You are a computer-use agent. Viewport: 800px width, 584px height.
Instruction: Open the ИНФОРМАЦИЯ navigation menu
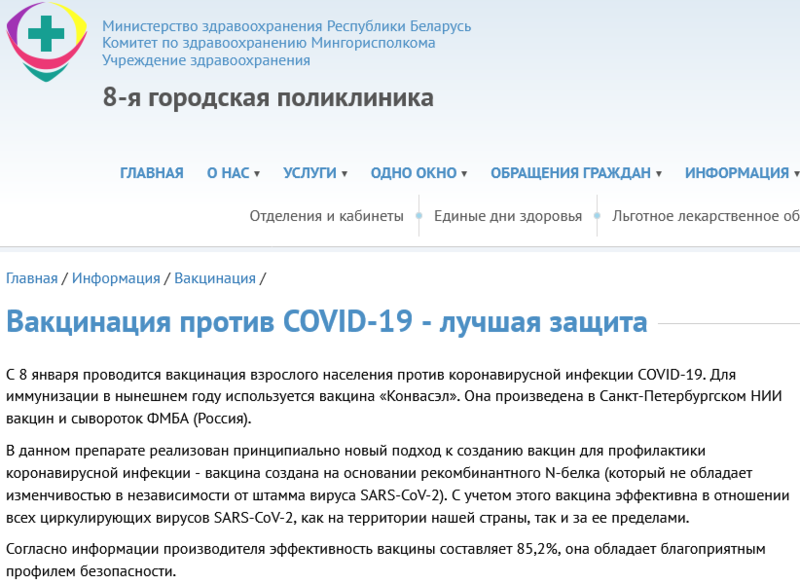coord(741,173)
